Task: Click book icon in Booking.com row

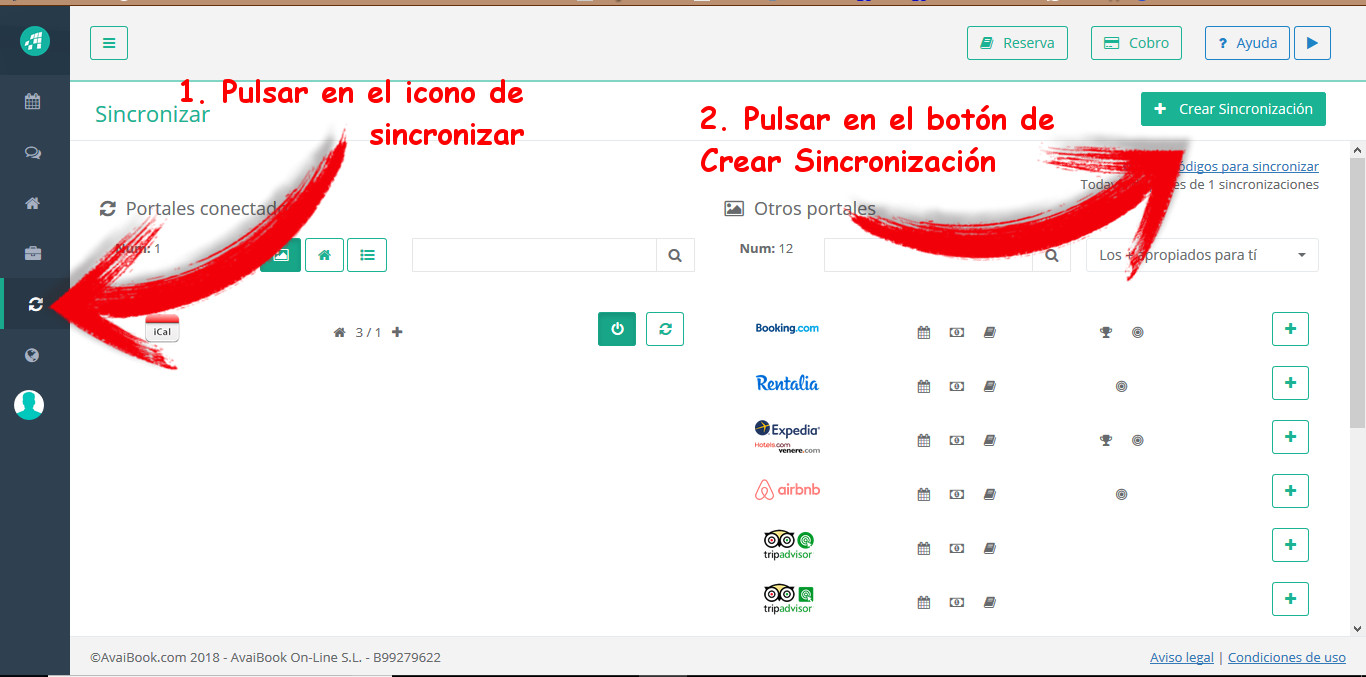Action: (x=990, y=332)
